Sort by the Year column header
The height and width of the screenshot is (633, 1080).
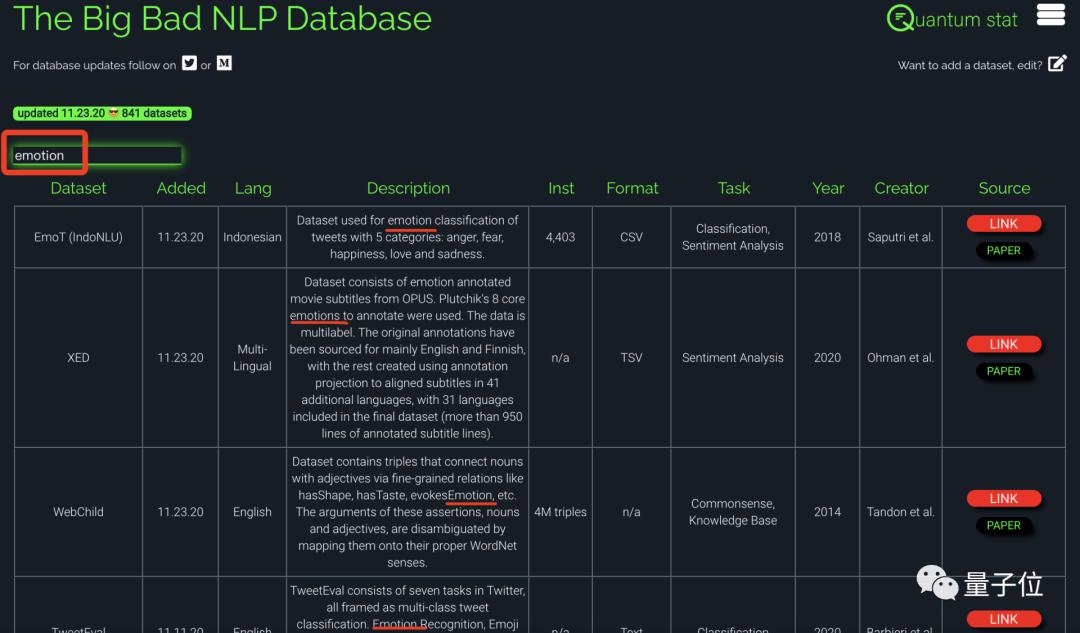(x=827, y=188)
